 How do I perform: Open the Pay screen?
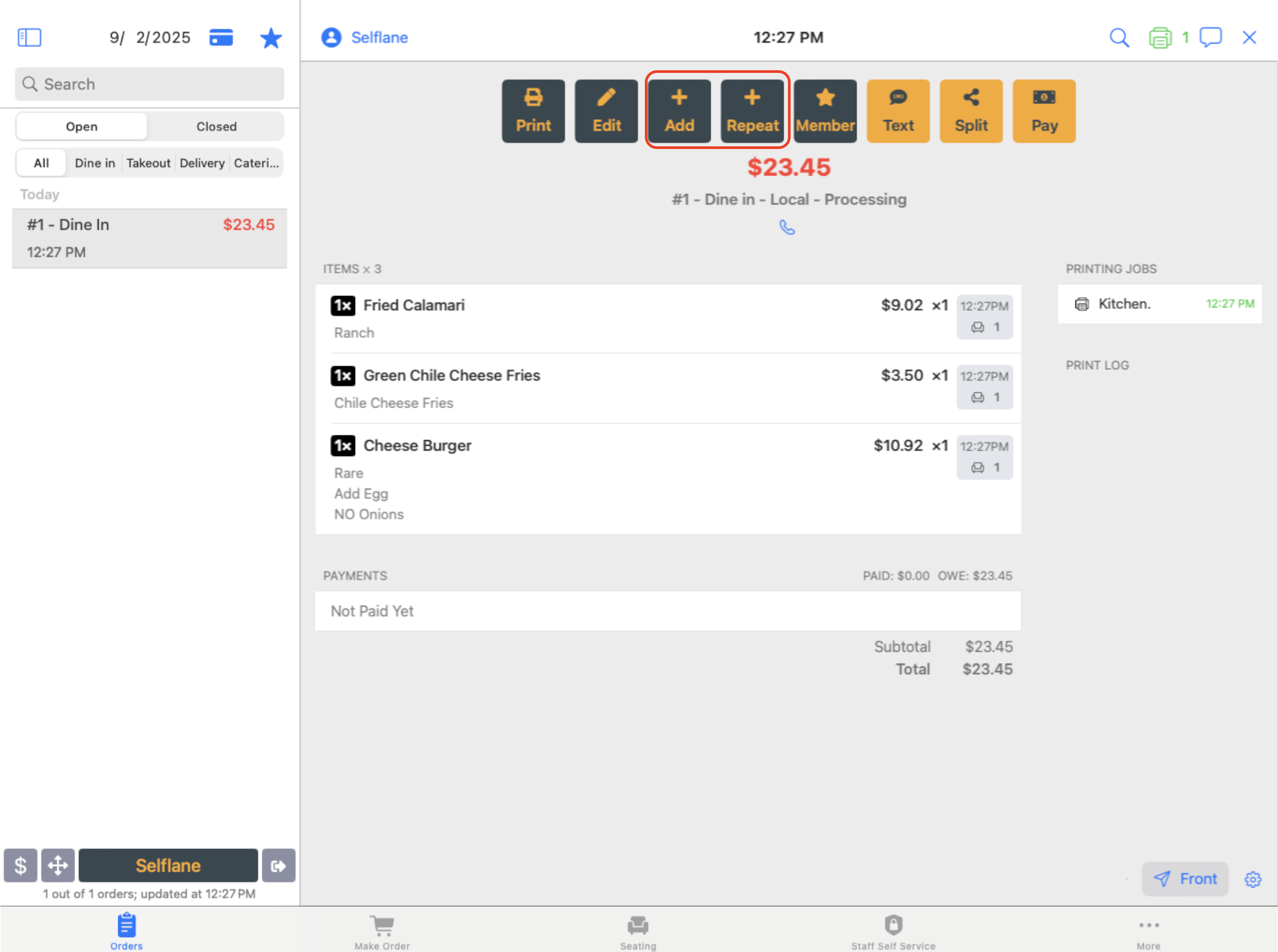[x=1044, y=111]
